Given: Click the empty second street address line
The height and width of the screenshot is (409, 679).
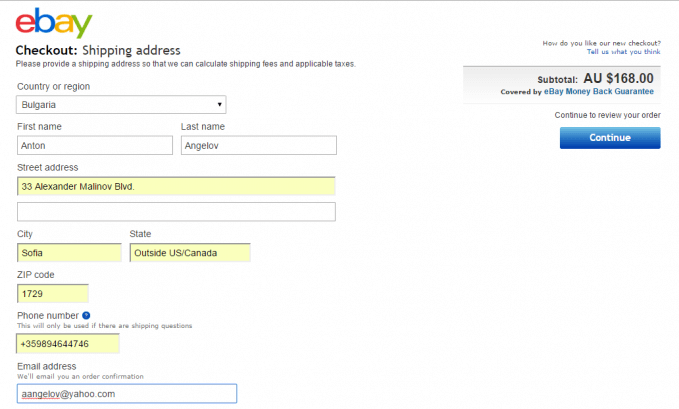Looking at the screenshot, I should (x=176, y=211).
